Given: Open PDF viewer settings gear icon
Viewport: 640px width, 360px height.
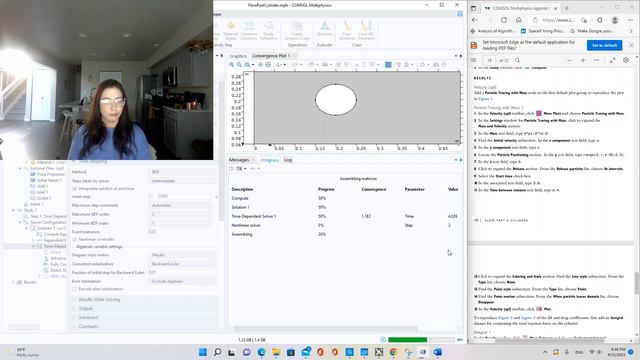Looking at the screenshot, I should pyautogui.click(x=626, y=60).
